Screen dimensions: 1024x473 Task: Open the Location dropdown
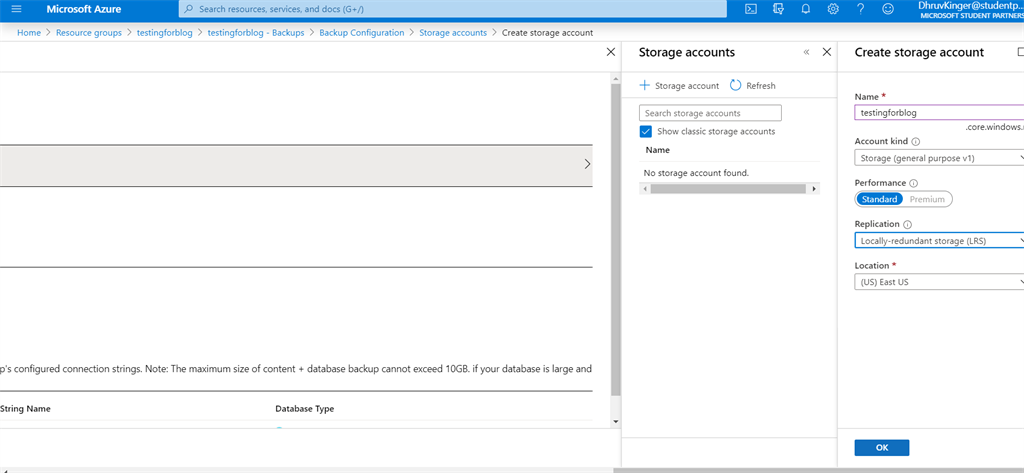point(939,282)
